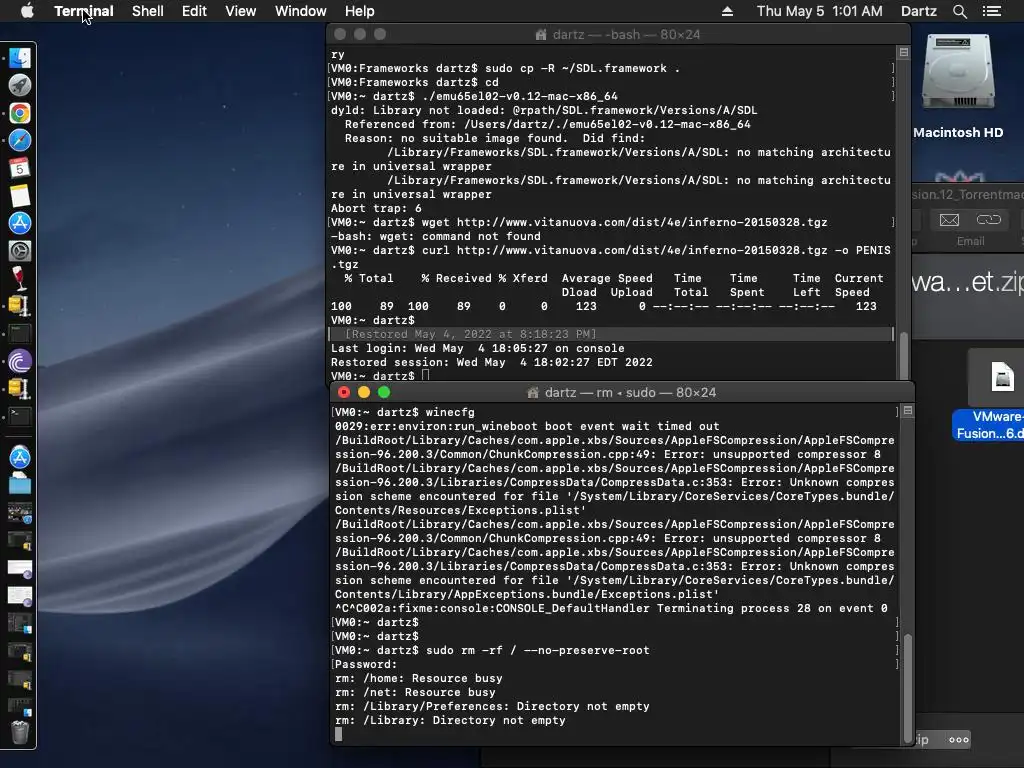Click the 'Abort trap: 6' line
Image resolution: width=1024 pixels, height=768 pixels.
pyautogui.click(x=376, y=208)
